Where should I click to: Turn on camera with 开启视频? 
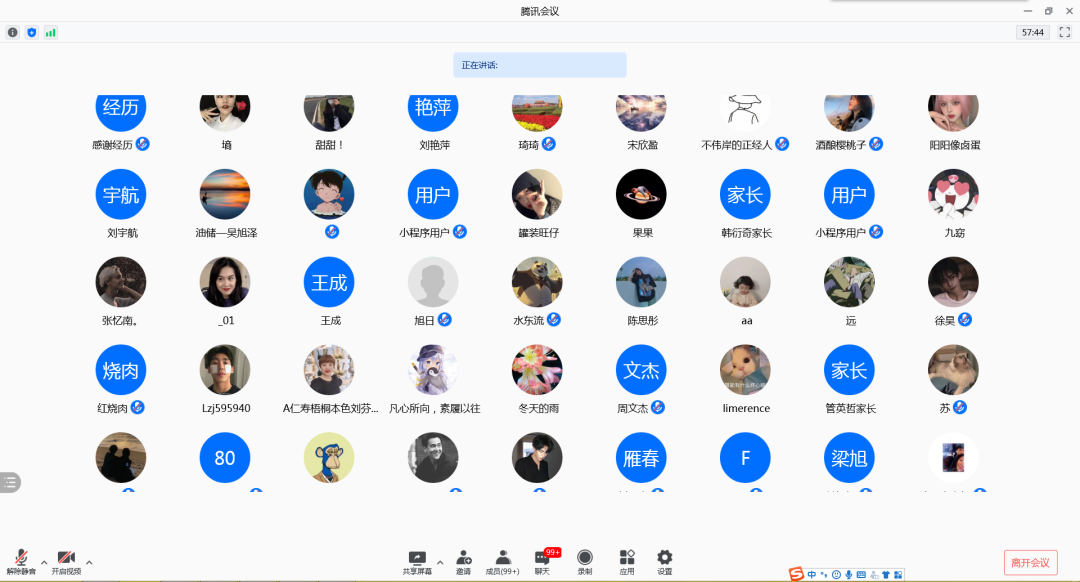pos(66,561)
